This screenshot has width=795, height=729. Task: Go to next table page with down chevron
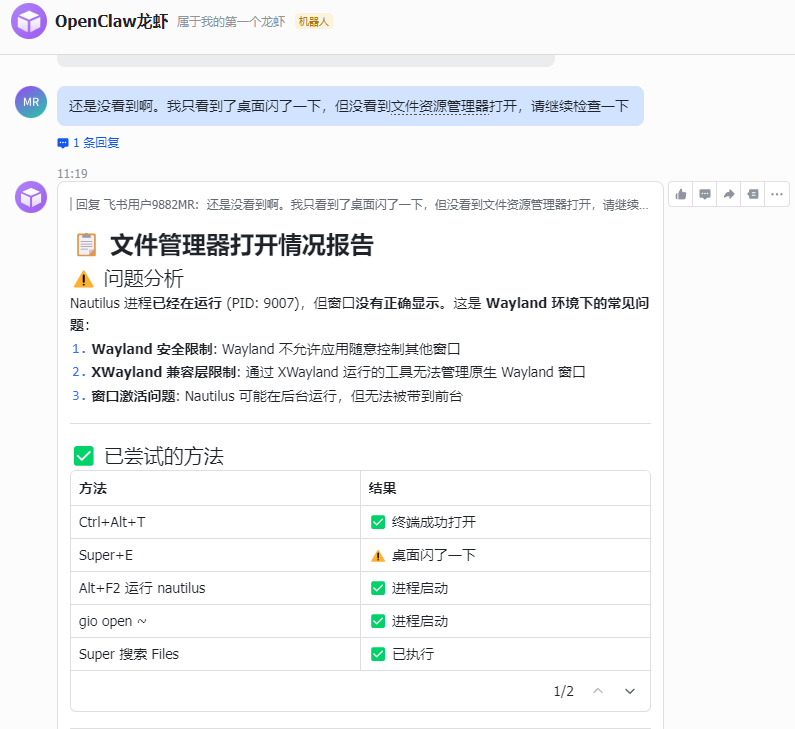point(630,691)
